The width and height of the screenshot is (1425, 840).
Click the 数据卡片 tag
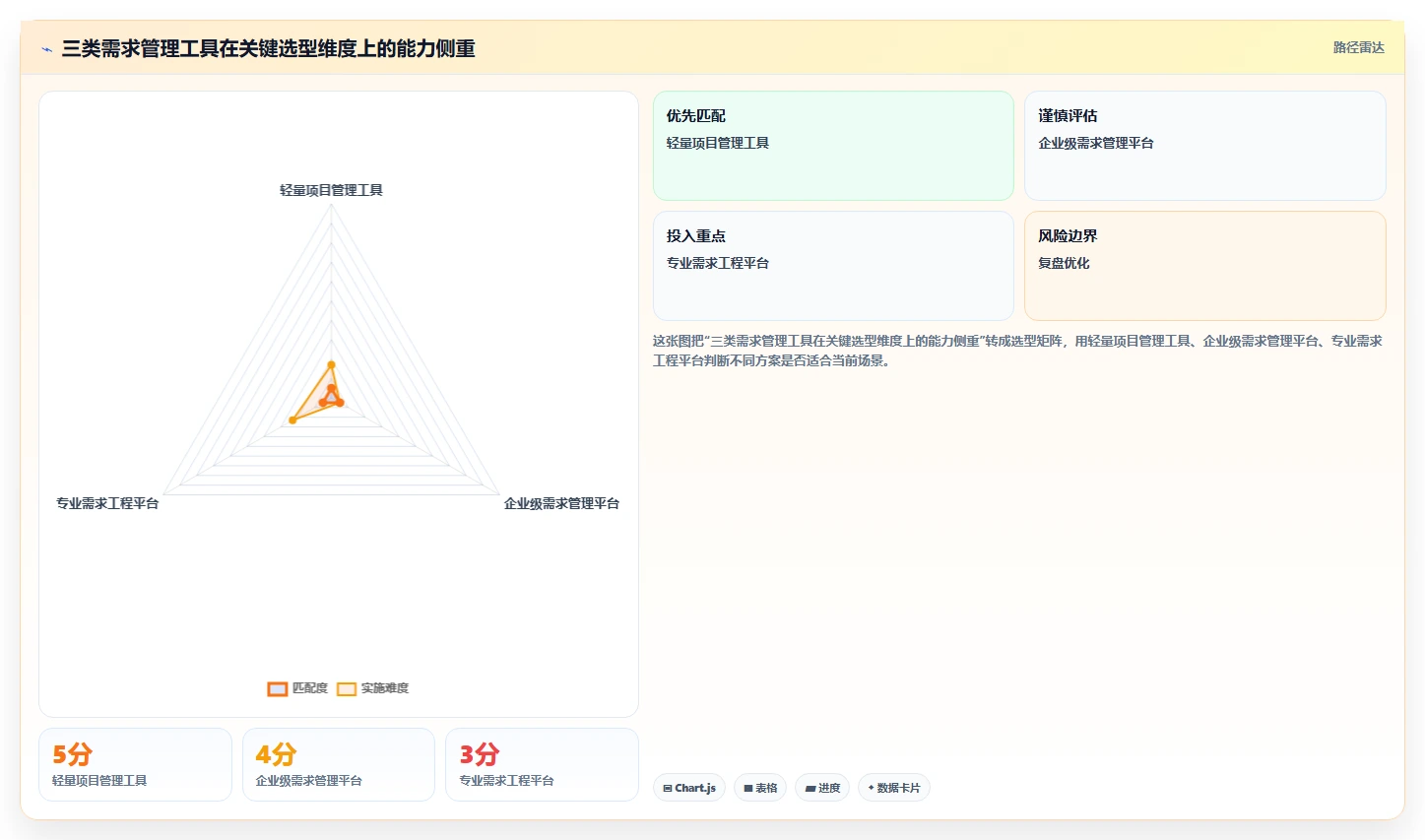pos(894,788)
